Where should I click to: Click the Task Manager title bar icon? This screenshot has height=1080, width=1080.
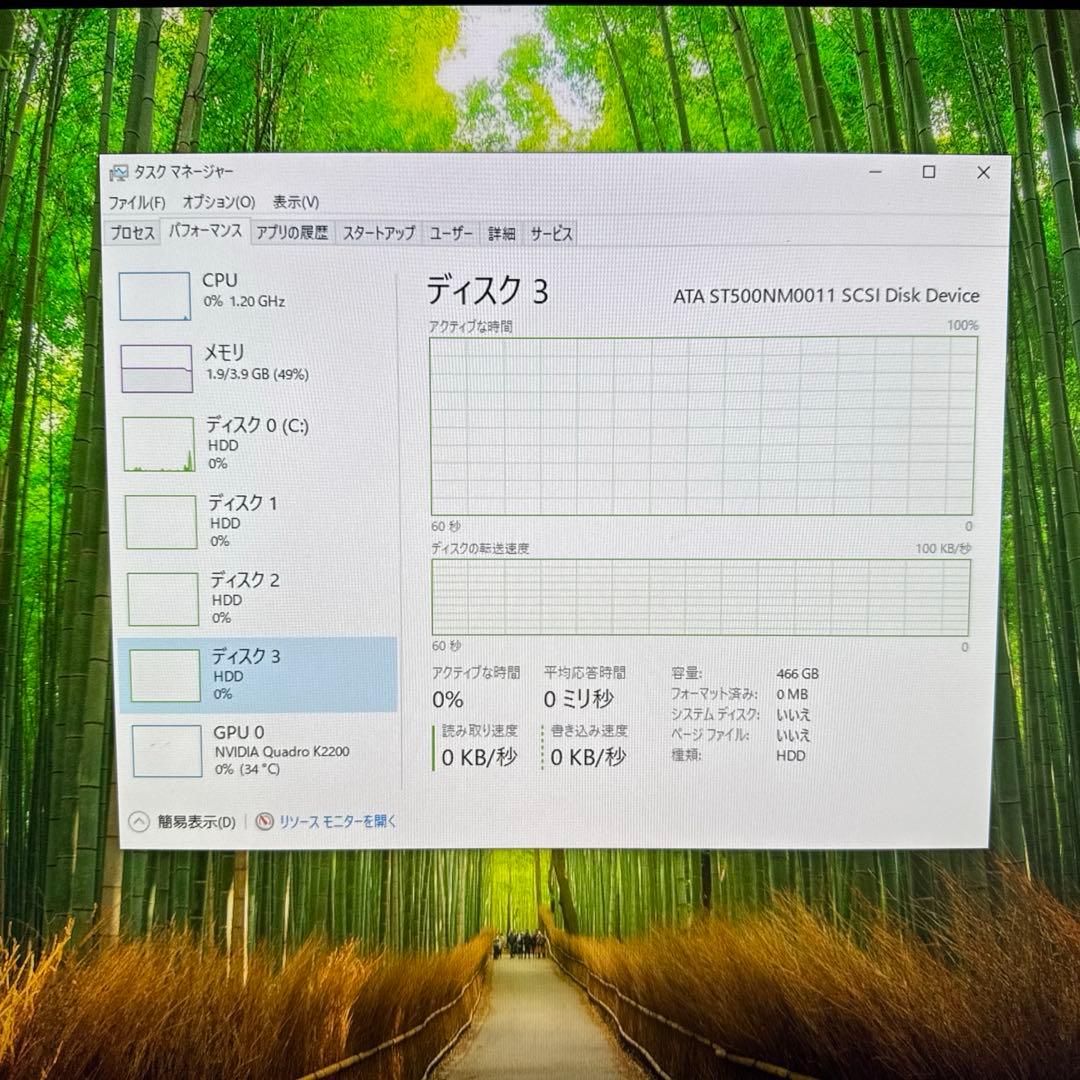tap(120, 172)
